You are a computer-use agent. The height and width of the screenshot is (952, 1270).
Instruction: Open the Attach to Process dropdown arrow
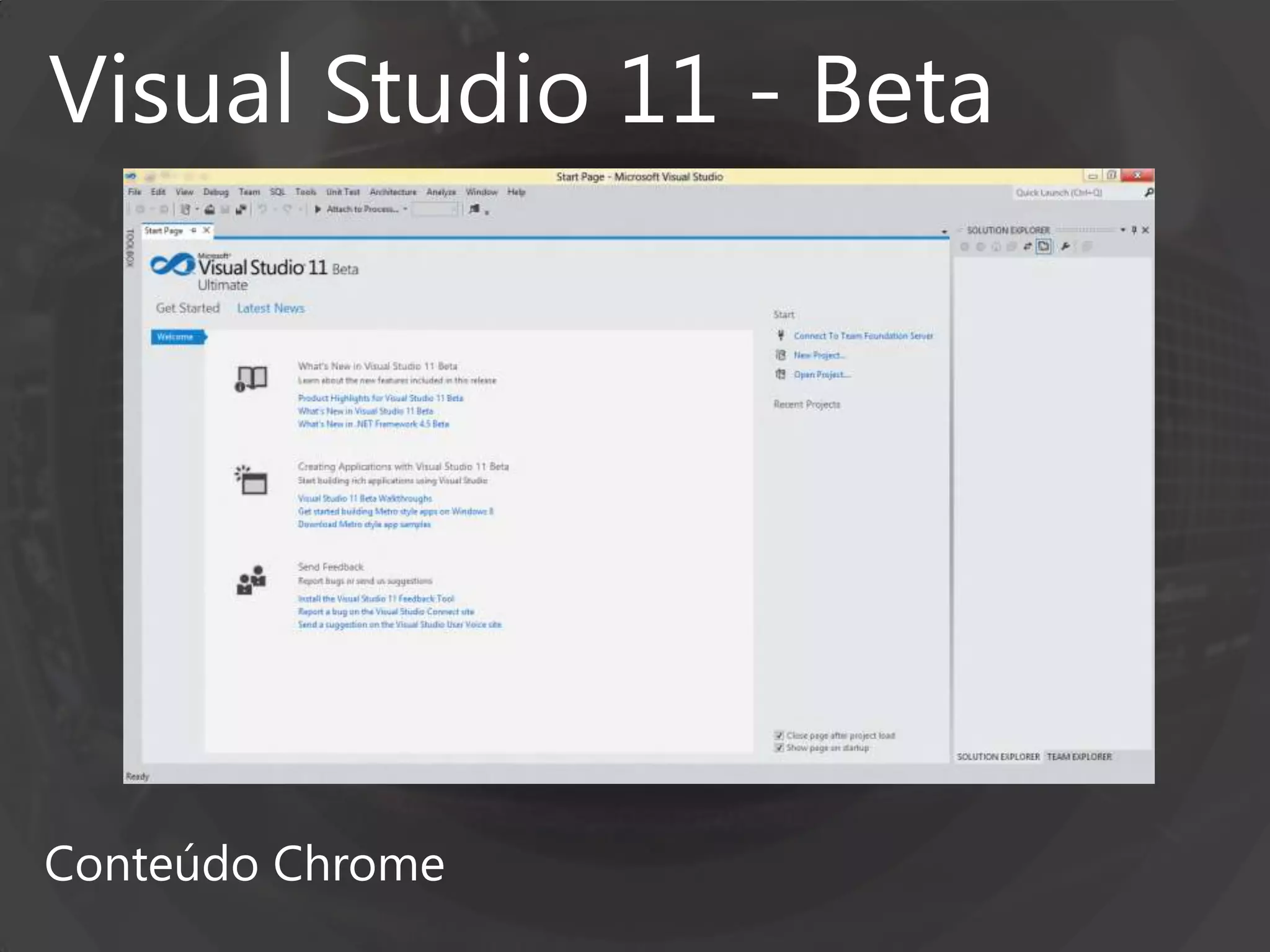(405, 209)
